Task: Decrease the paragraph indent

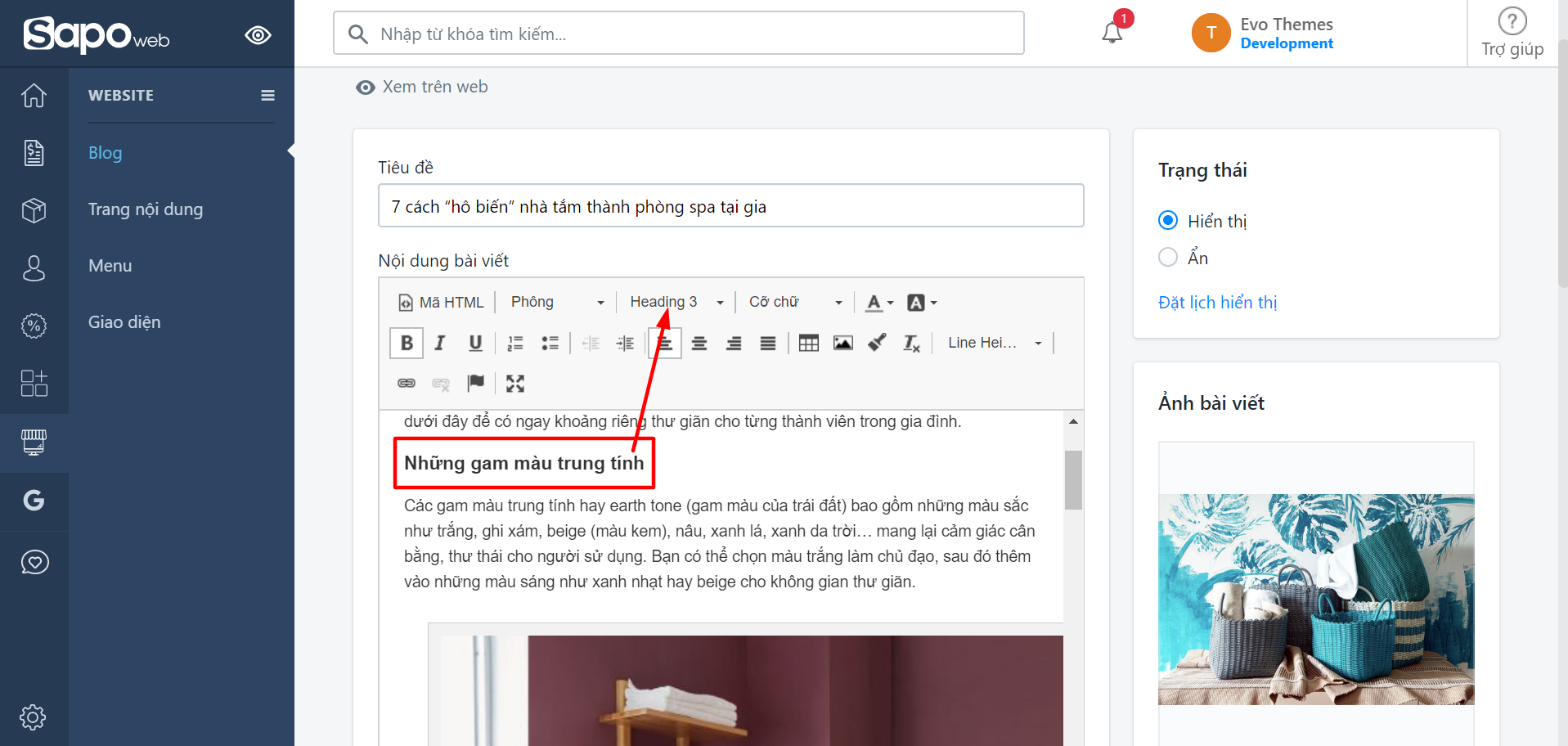Action: (591, 343)
